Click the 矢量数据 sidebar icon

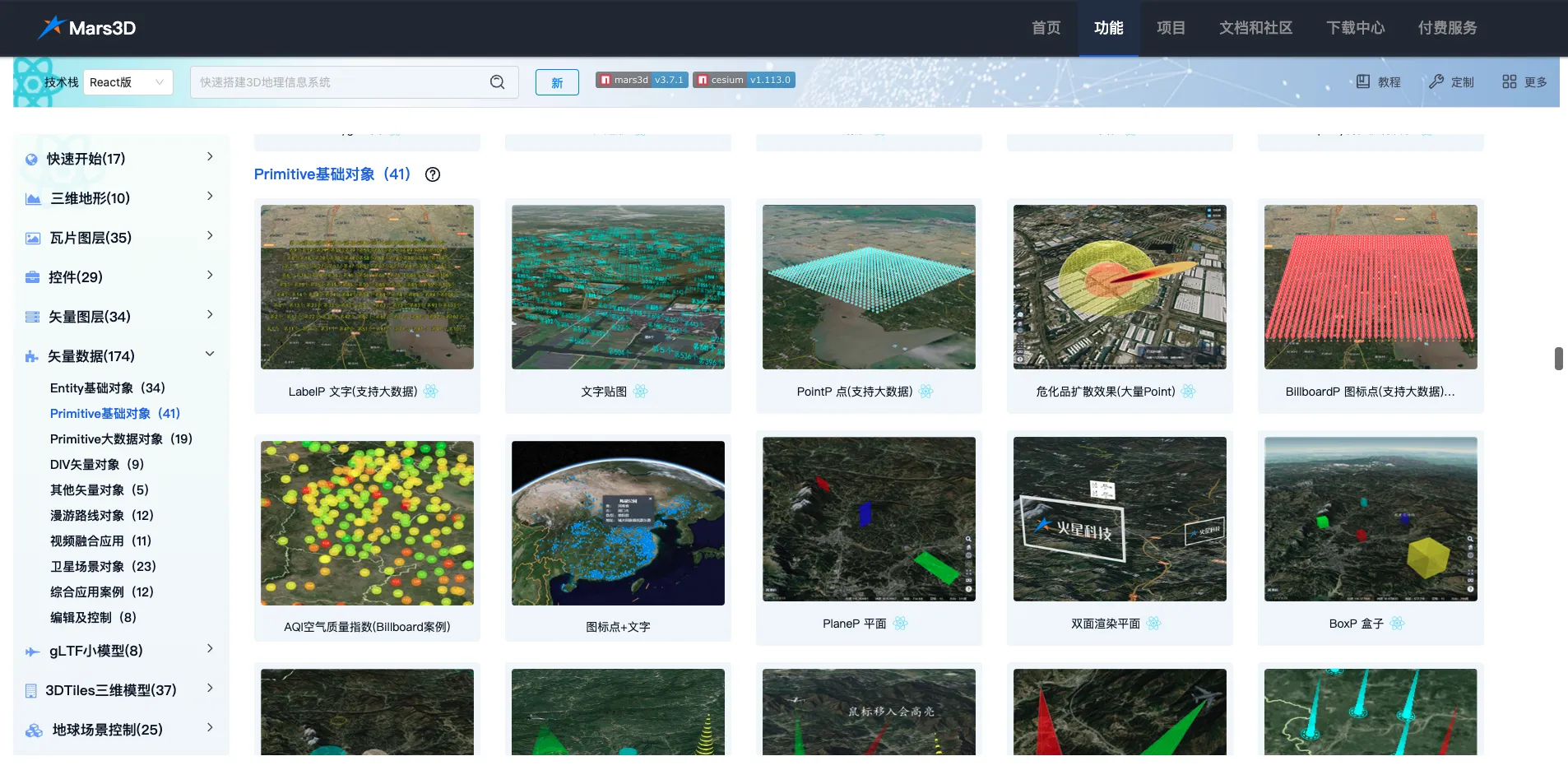pos(31,356)
